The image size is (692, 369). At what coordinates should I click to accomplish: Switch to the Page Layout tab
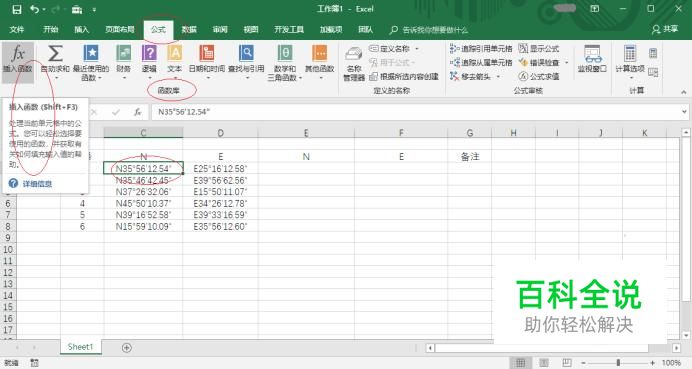[120, 30]
